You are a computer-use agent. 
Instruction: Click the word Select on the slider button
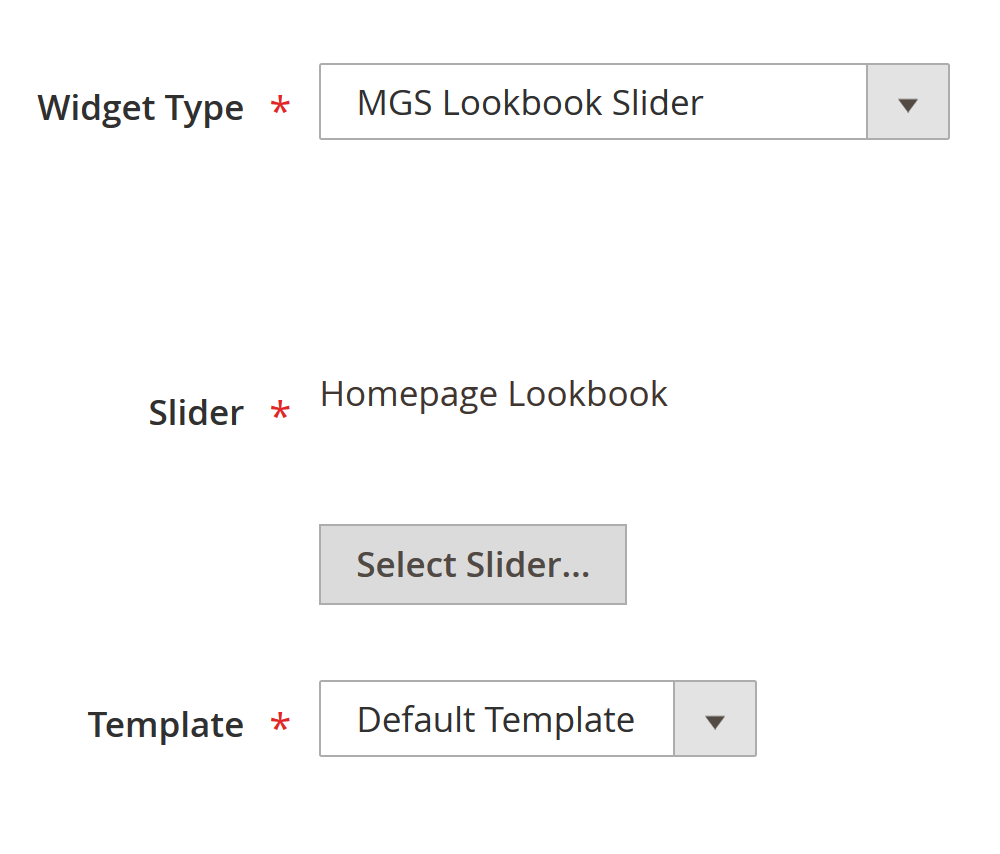[406, 565]
